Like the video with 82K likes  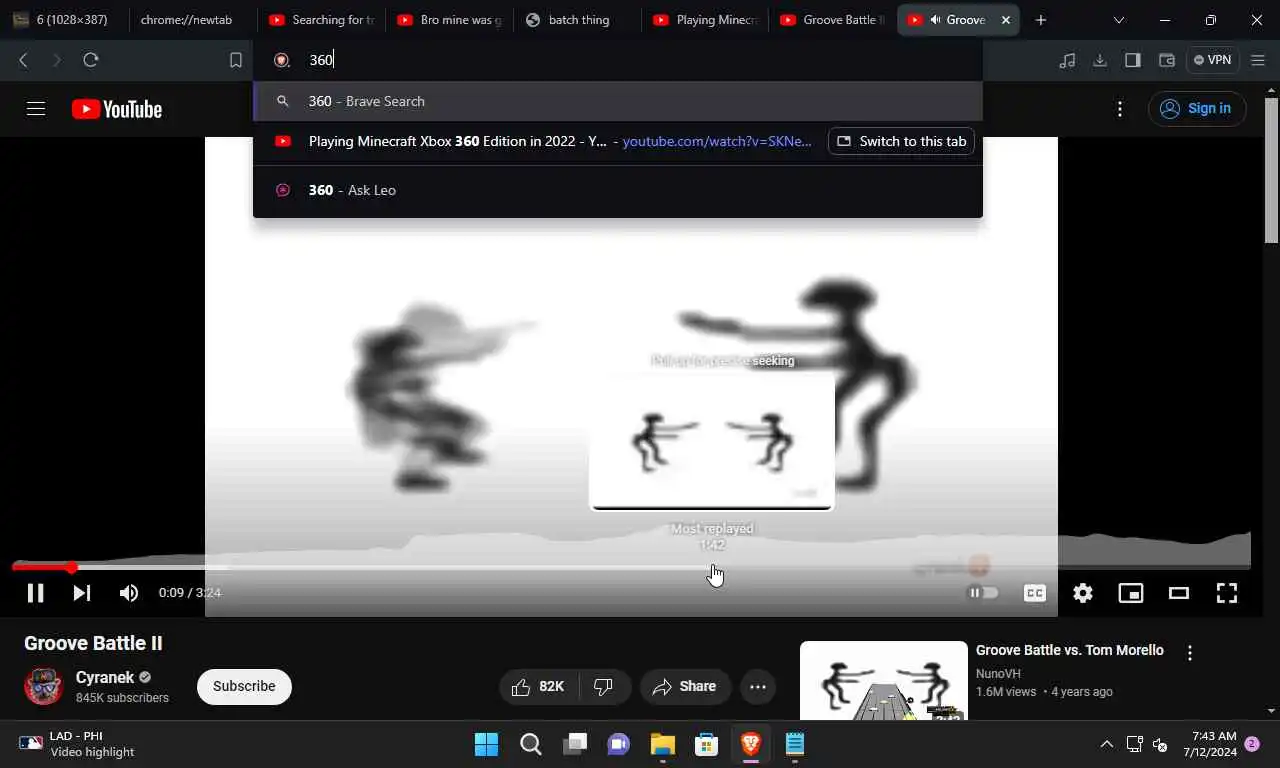click(539, 686)
